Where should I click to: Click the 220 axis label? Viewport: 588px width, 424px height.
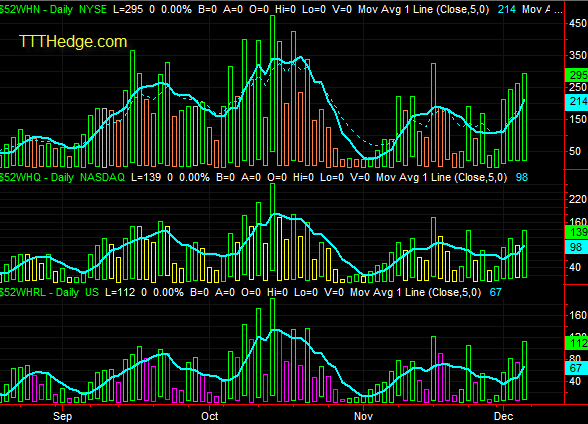(578, 199)
